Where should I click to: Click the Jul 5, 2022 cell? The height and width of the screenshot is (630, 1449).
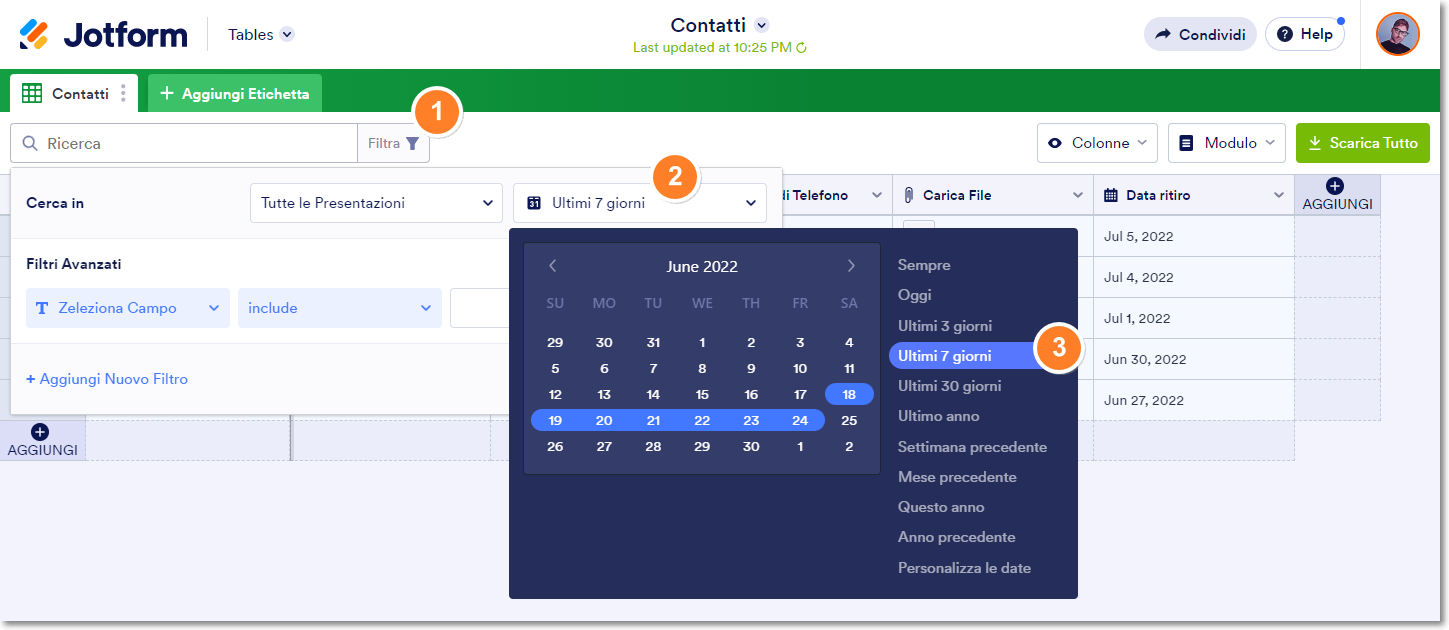click(1193, 236)
